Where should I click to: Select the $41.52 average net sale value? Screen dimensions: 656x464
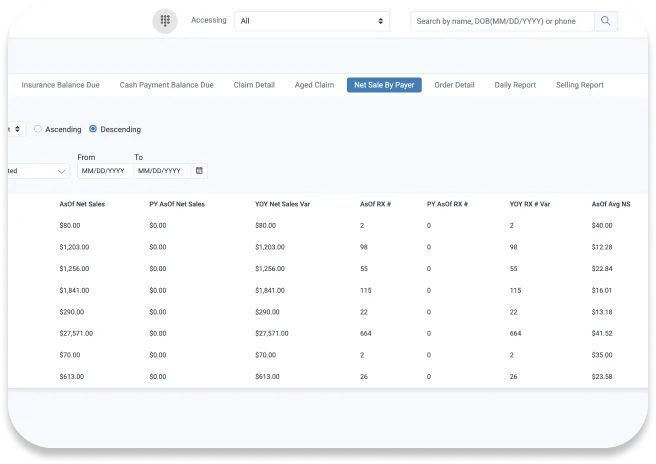602,333
